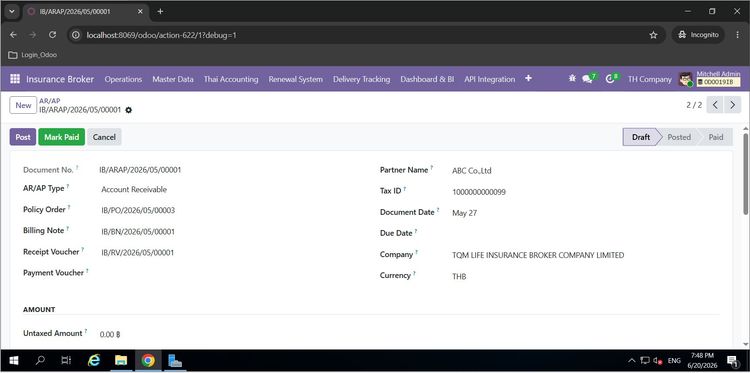Open the API Integration menu
This screenshot has height=373, width=750.
click(x=490, y=79)
